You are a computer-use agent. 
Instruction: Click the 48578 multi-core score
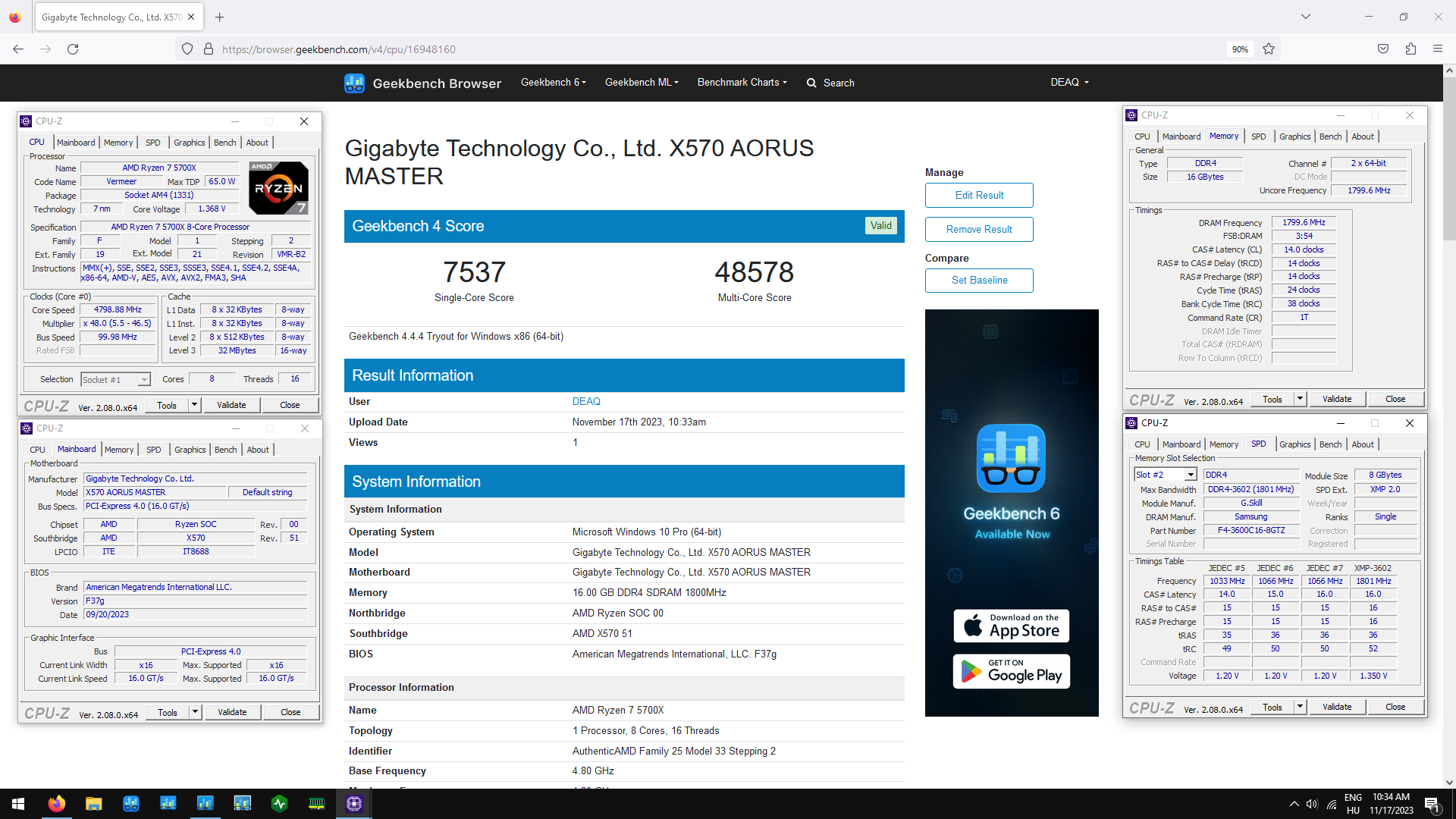(x=755, y=272)
